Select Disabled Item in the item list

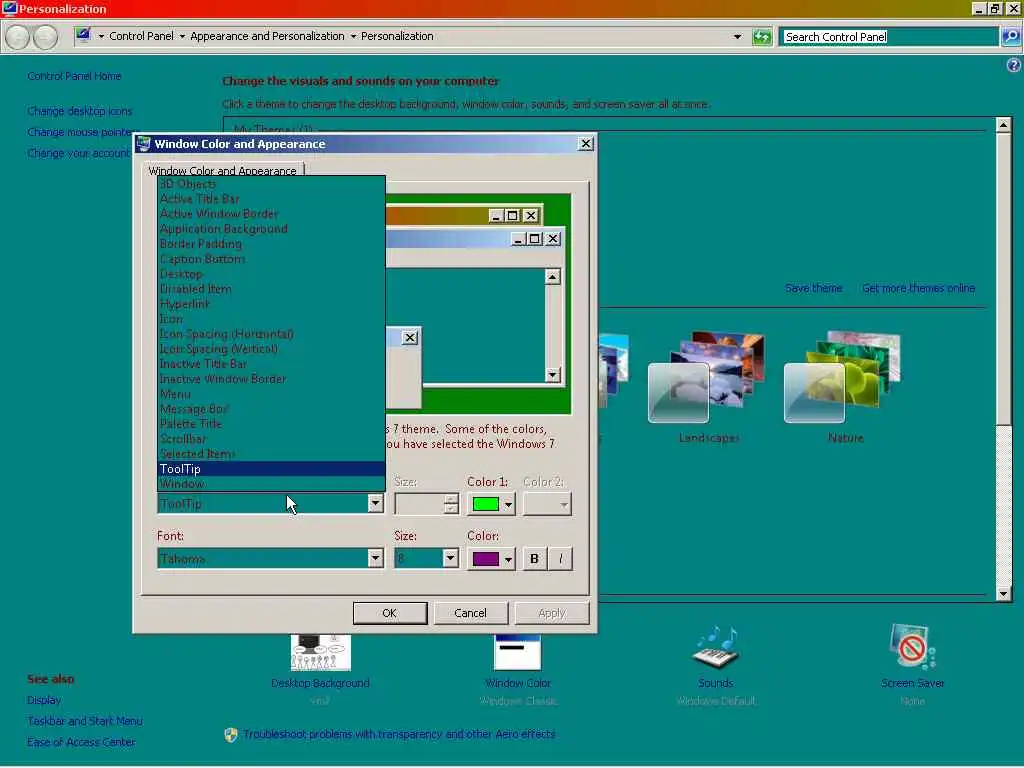(271, 289)
